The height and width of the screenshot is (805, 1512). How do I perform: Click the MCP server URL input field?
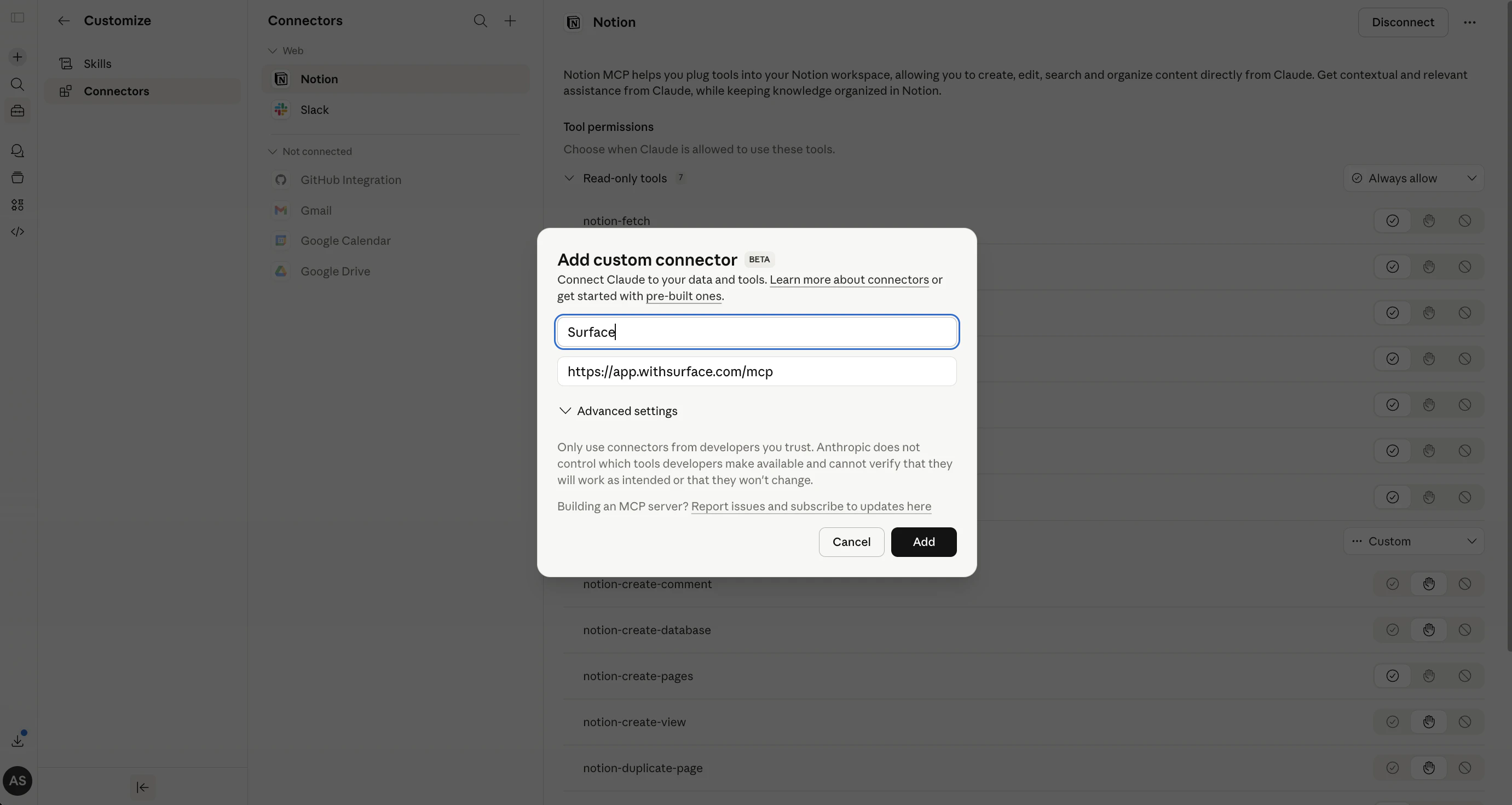coord(757,371)
